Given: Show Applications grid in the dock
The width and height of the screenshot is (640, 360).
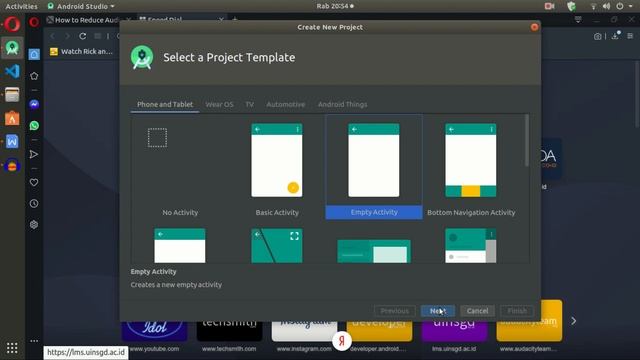Looking at the screenshot, I should [12, 348].
